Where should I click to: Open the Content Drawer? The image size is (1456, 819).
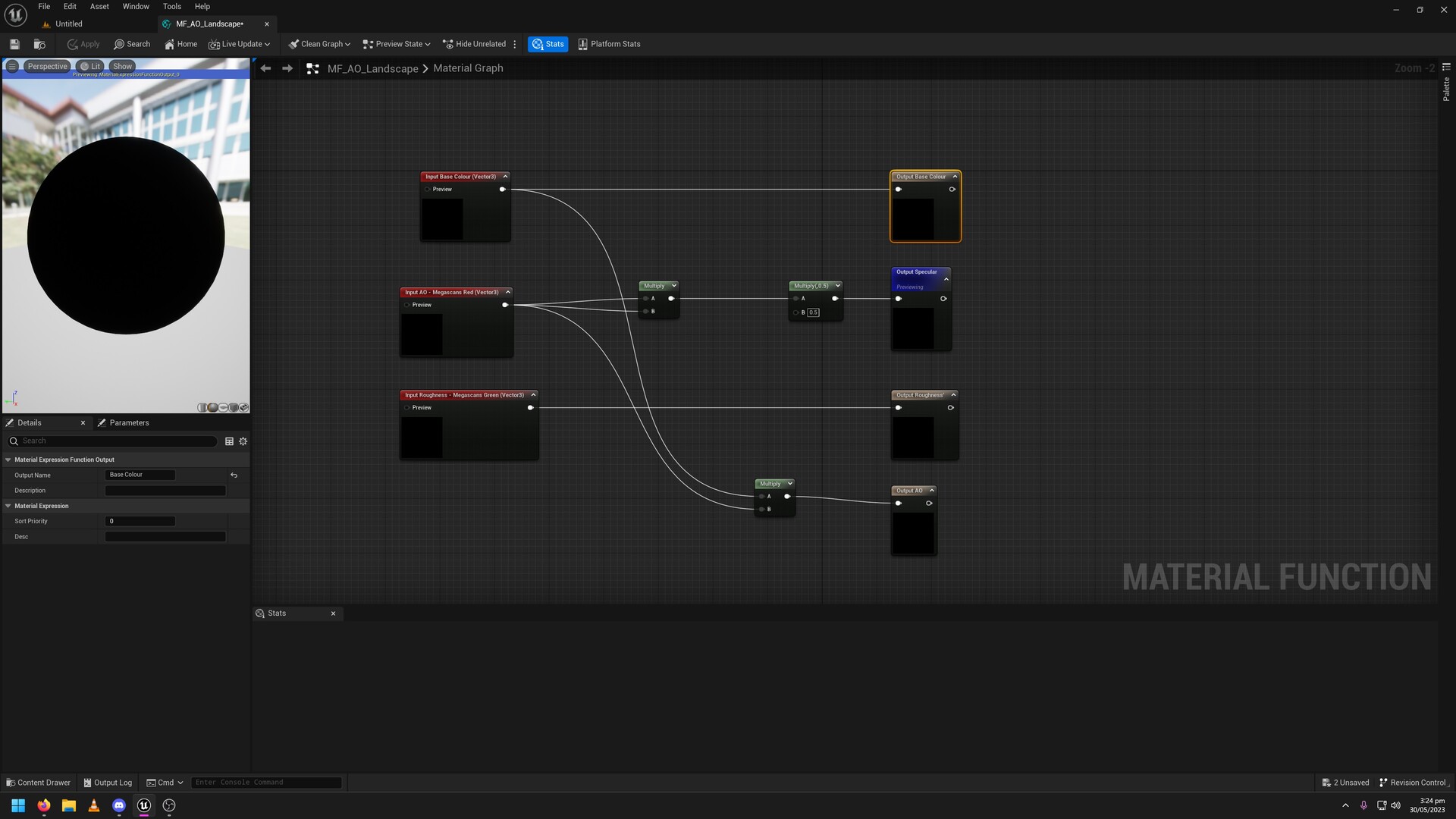(x=37, y=782)
